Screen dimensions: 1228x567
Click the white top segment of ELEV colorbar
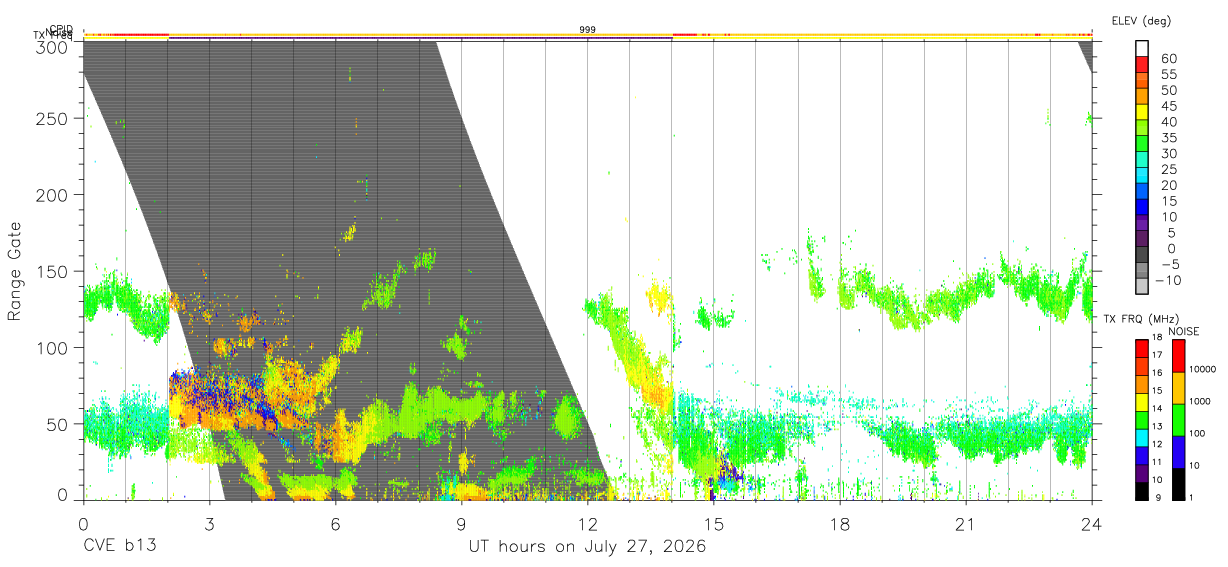1142,50
